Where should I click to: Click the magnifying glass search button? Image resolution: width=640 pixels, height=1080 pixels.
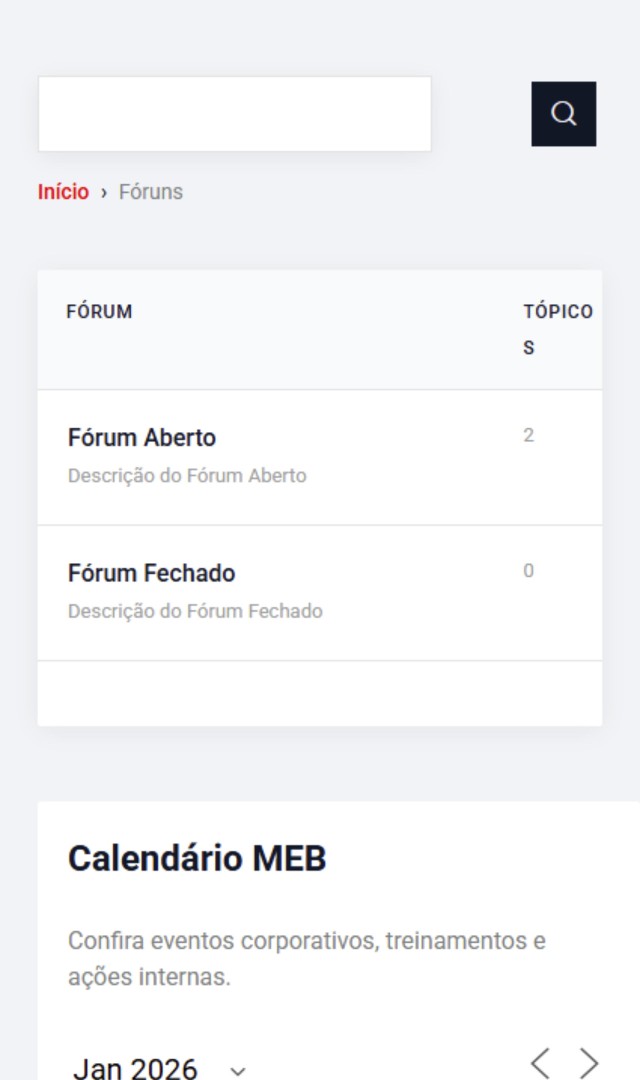click(563, 114)
